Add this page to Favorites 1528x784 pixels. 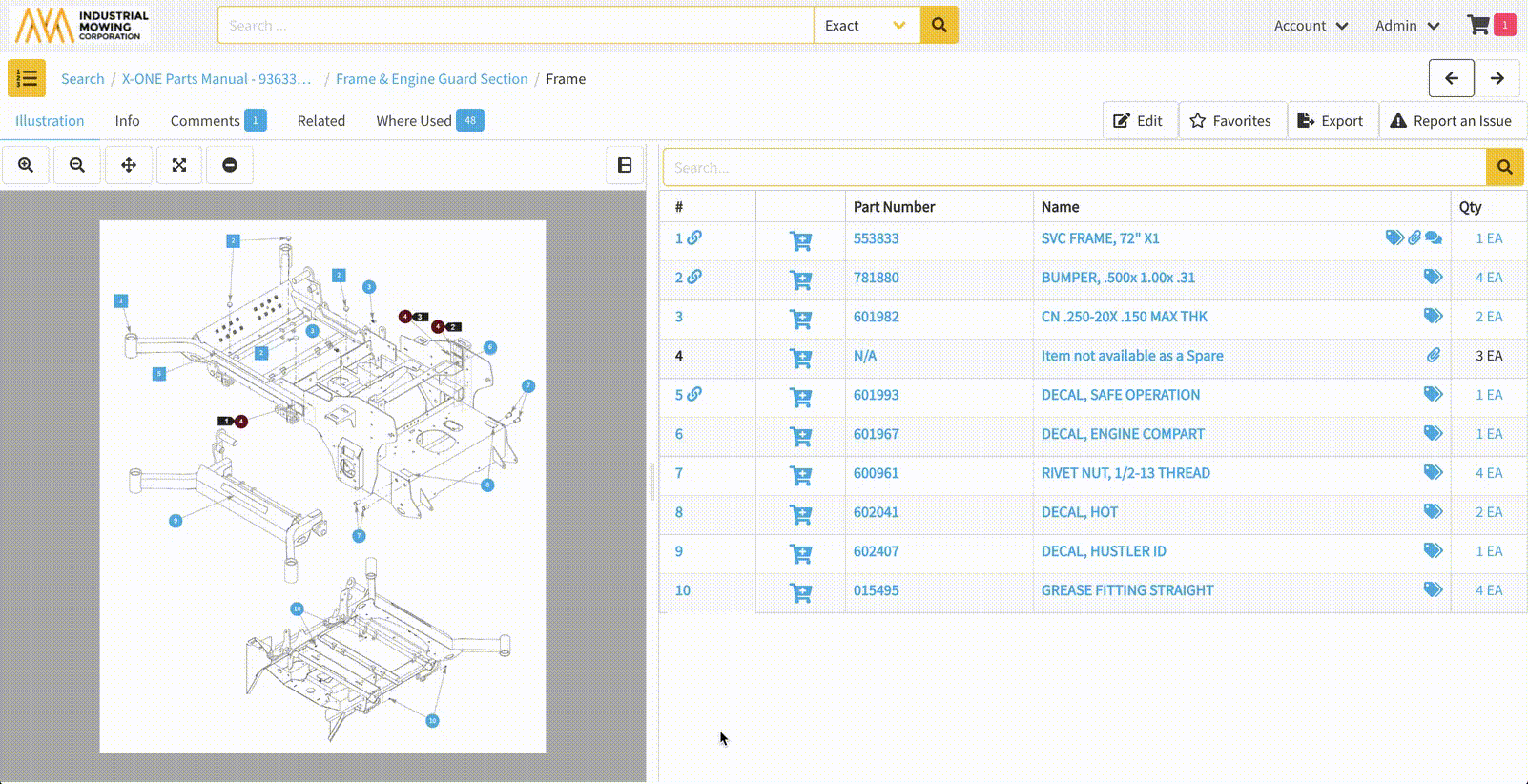tap(1231, 121)
